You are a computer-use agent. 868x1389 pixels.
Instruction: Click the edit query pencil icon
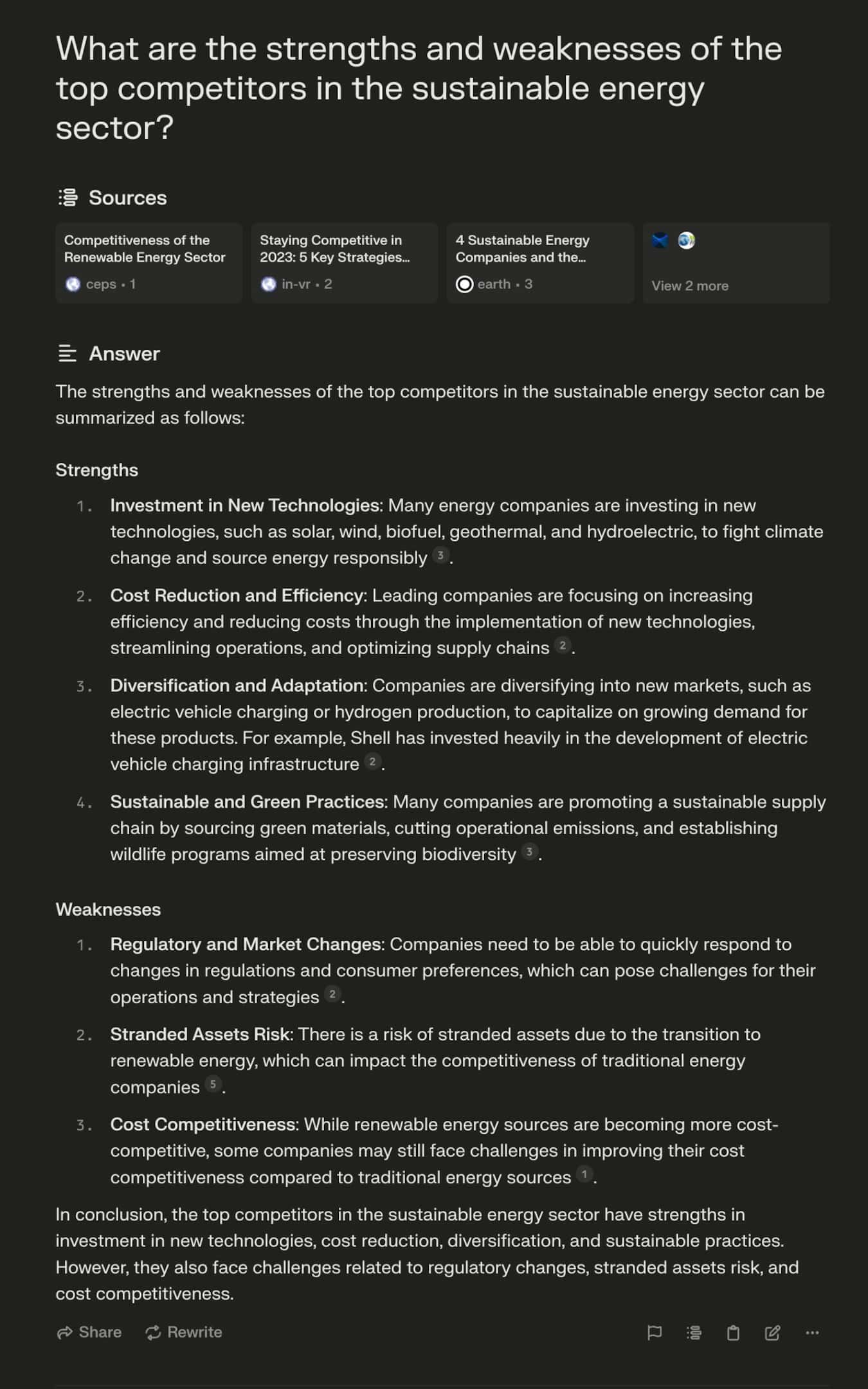point(772,1332)
